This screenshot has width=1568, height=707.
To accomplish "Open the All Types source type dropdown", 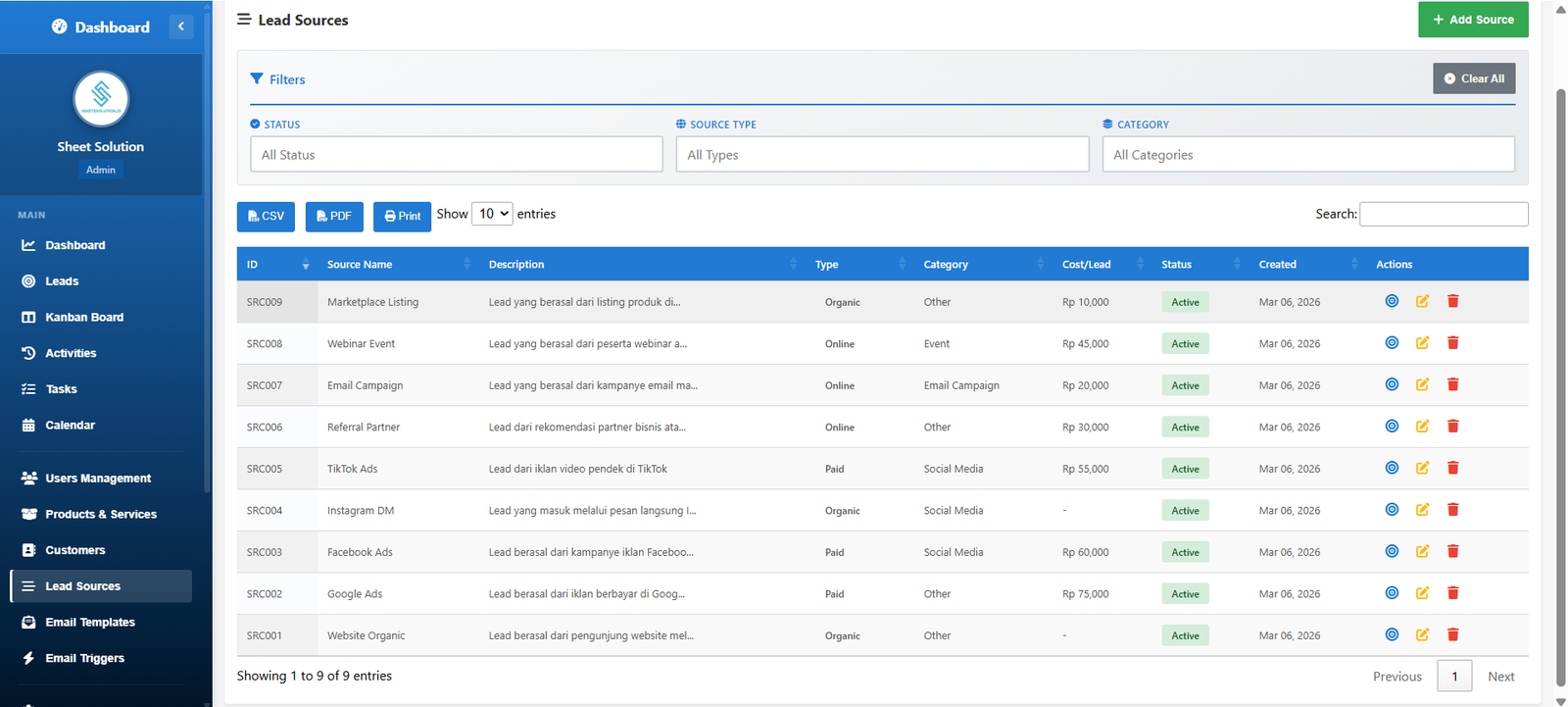I will click(882, 154).
